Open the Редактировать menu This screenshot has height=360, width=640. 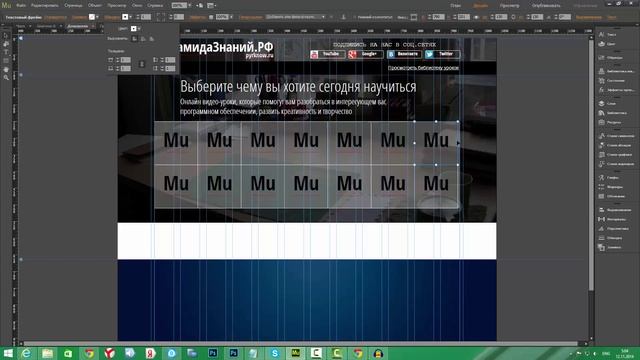[x=44, y=5]
